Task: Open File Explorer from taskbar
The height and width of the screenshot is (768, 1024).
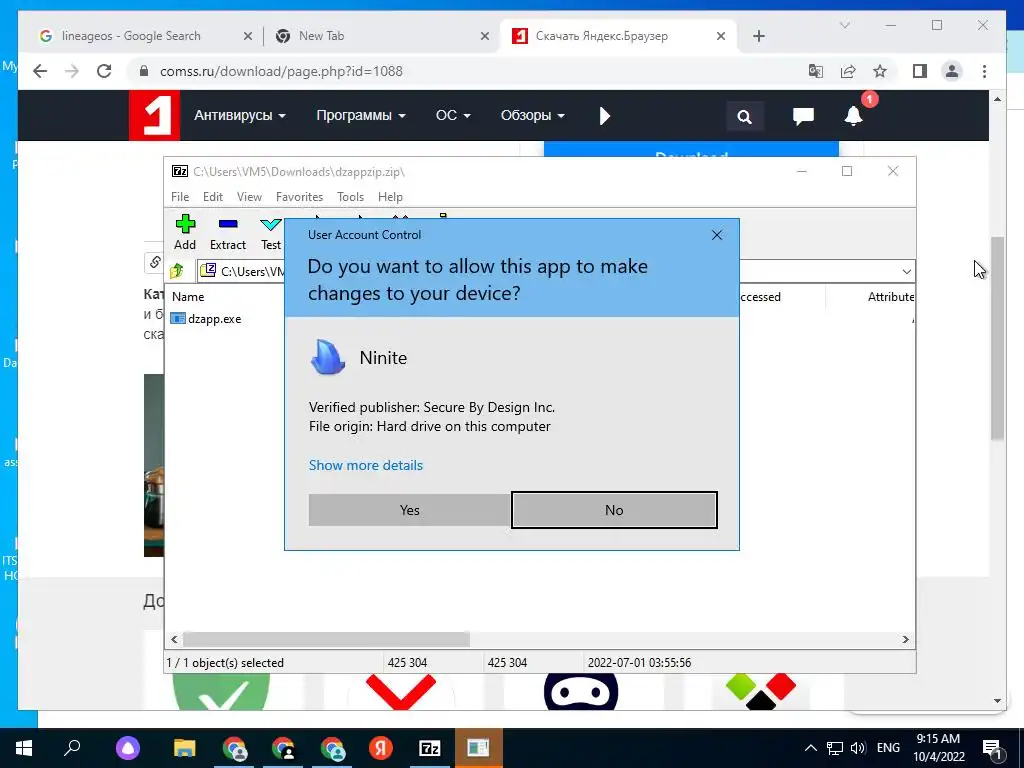Action: pos(185,748)
